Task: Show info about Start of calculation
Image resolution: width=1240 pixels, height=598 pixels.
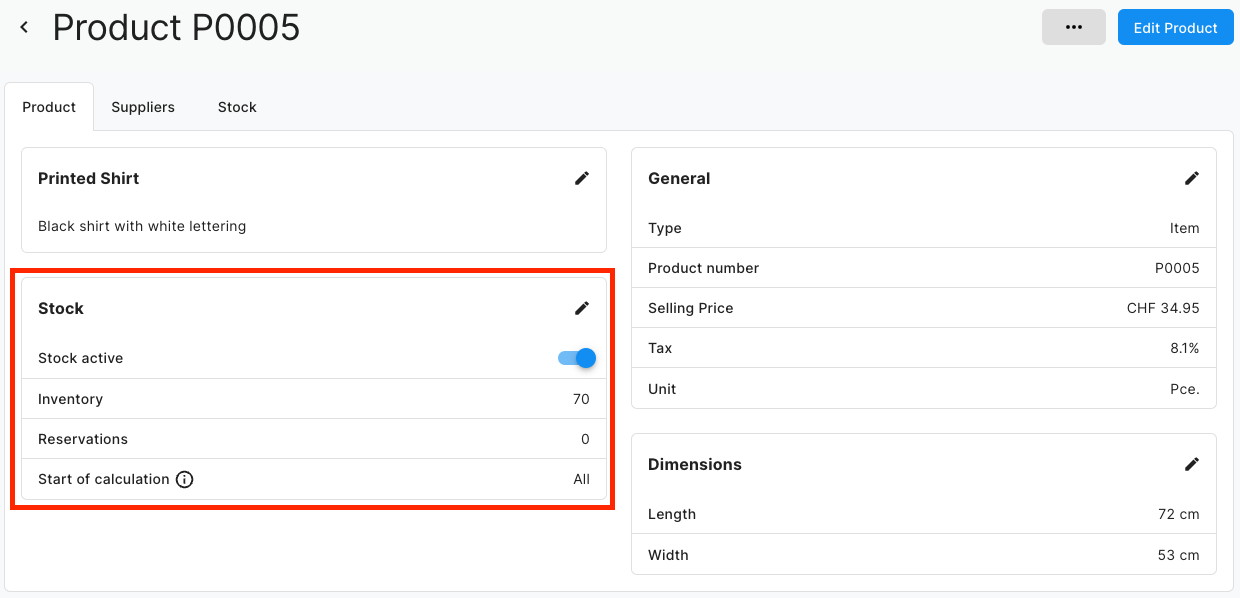Action: [x=184, y=479]
